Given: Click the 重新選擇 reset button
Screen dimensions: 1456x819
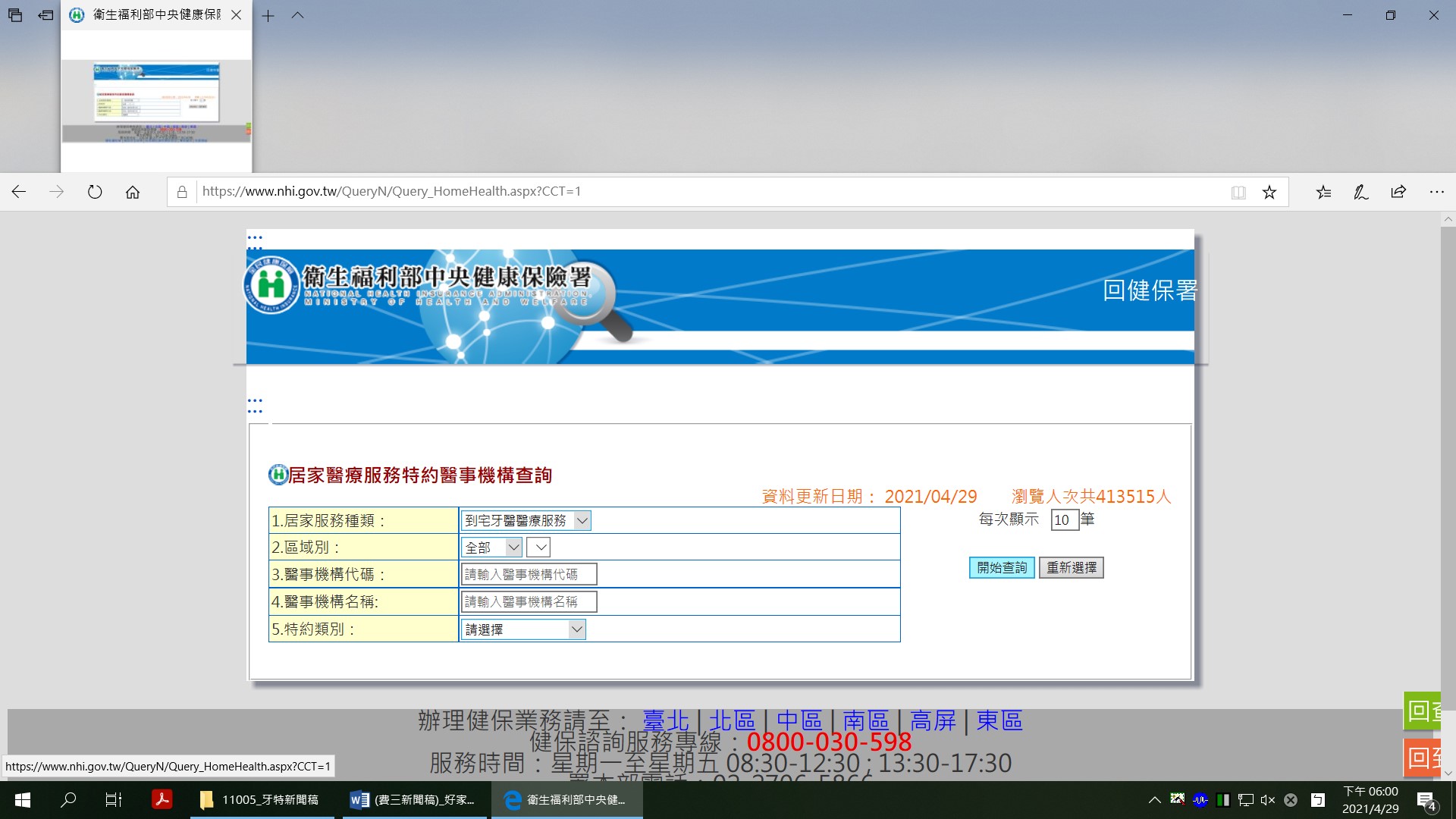Looking at the screenshot, I should pyautogui.click(x=1071, y=567).
